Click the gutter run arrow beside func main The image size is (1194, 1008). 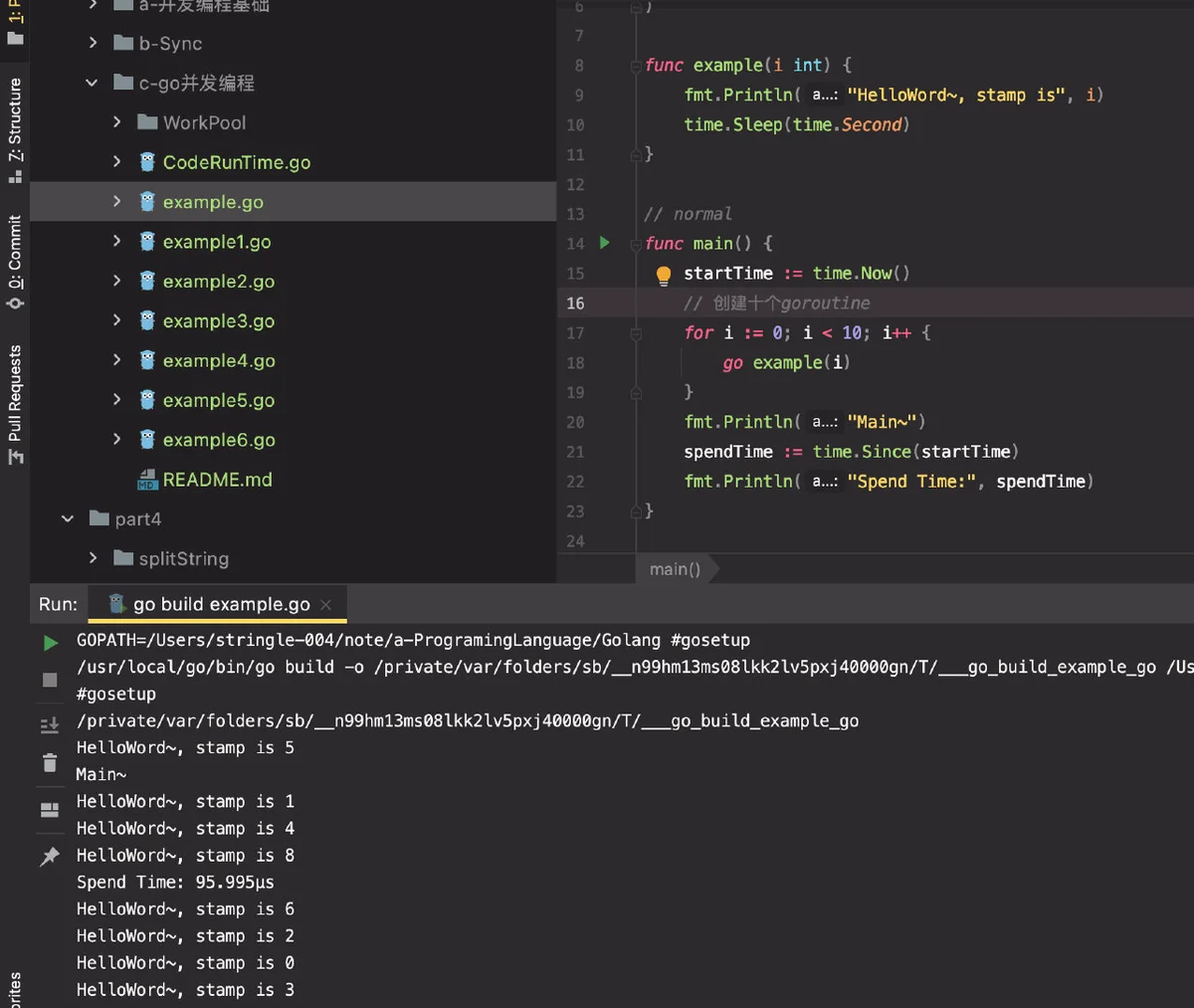pyautogui.click(x=604, y=243)
